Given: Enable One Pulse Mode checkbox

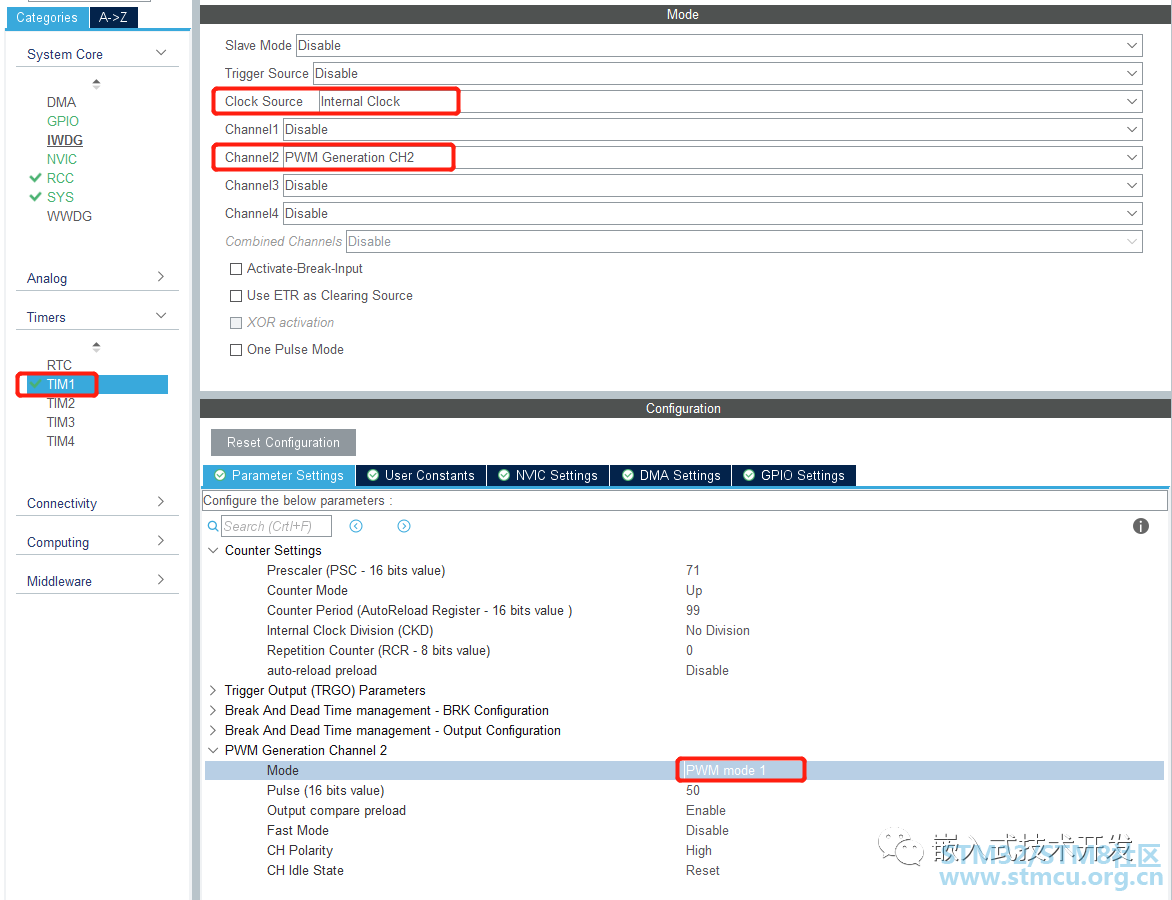Looking at the screenshot, I should (x=236, y=349).
